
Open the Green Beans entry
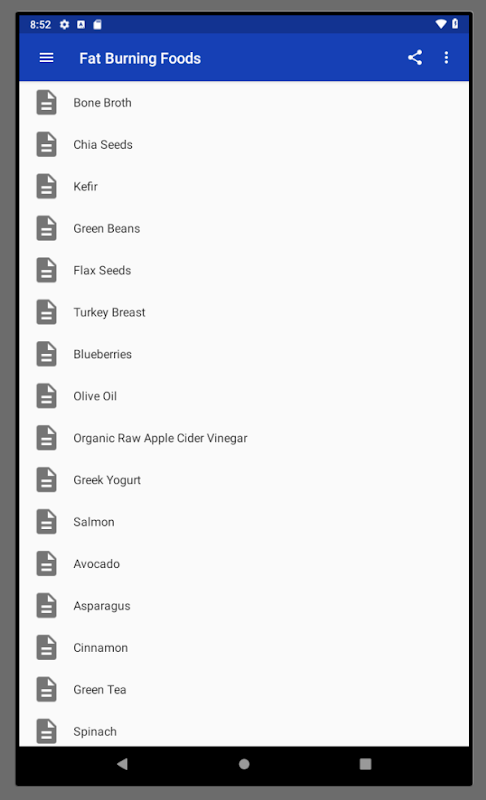click(244, 228)
